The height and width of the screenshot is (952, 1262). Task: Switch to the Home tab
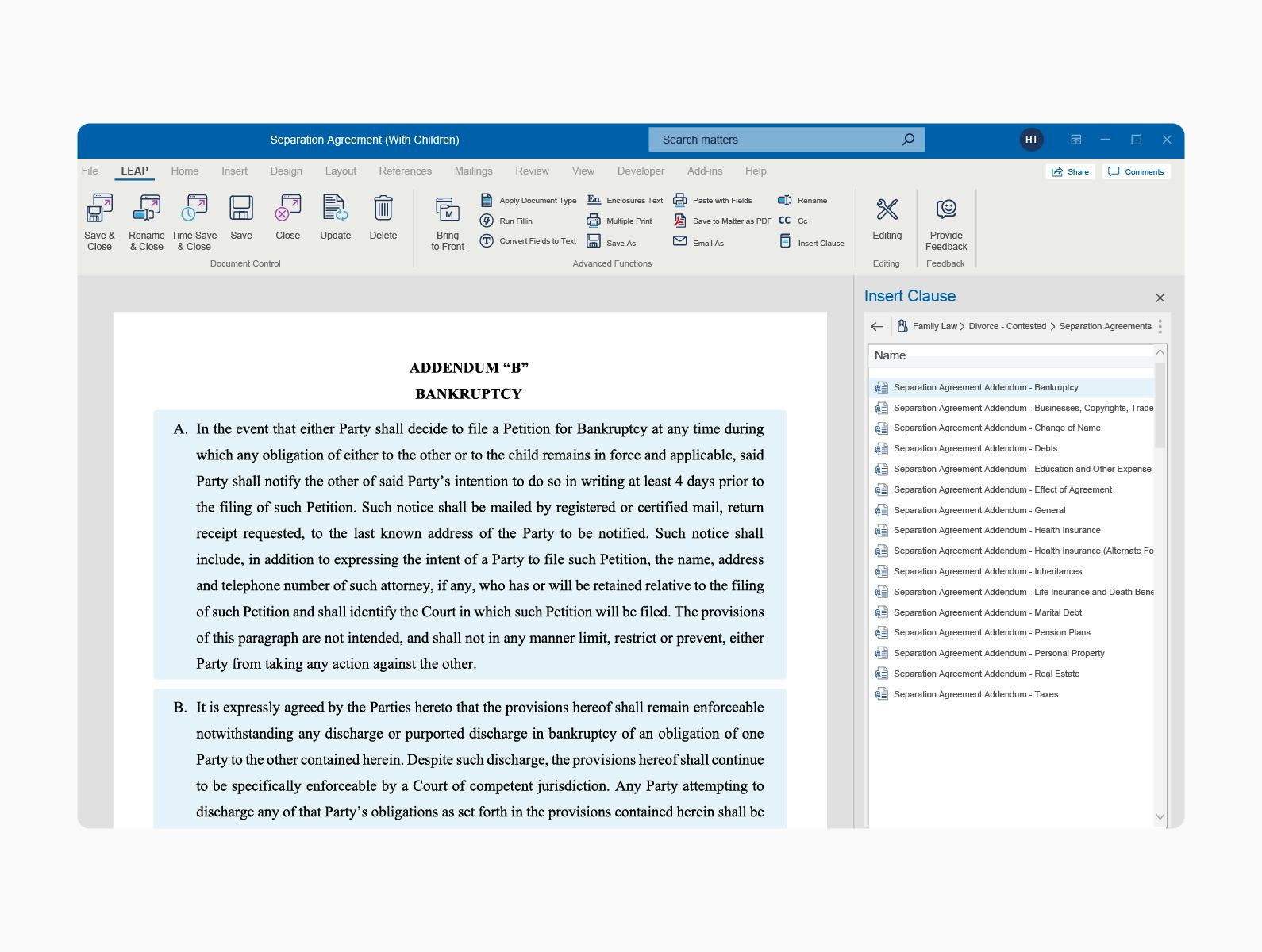point(185,171)
